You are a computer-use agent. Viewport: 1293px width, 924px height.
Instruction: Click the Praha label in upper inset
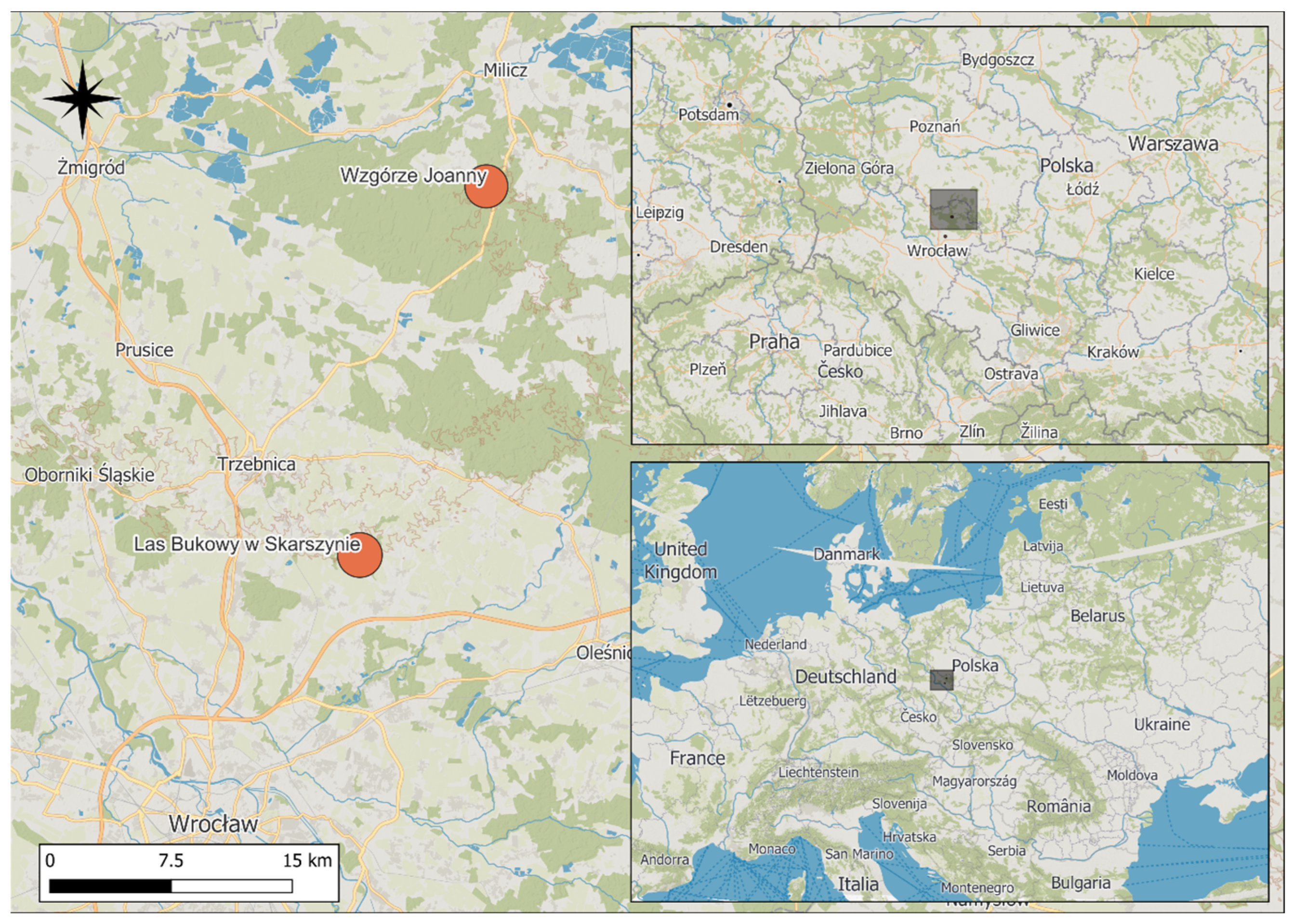(774, 342)
